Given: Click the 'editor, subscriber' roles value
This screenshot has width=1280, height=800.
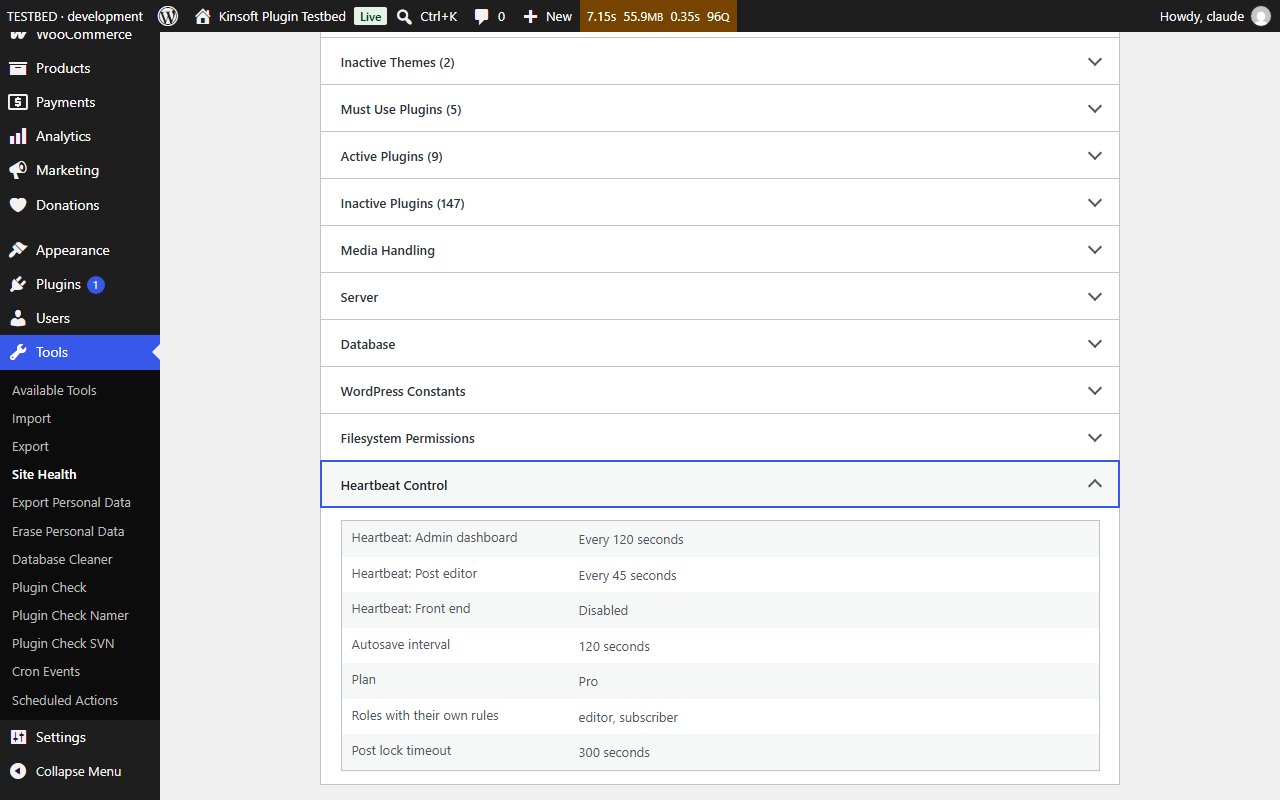Looking at the screenshot, I should [628, 717].
